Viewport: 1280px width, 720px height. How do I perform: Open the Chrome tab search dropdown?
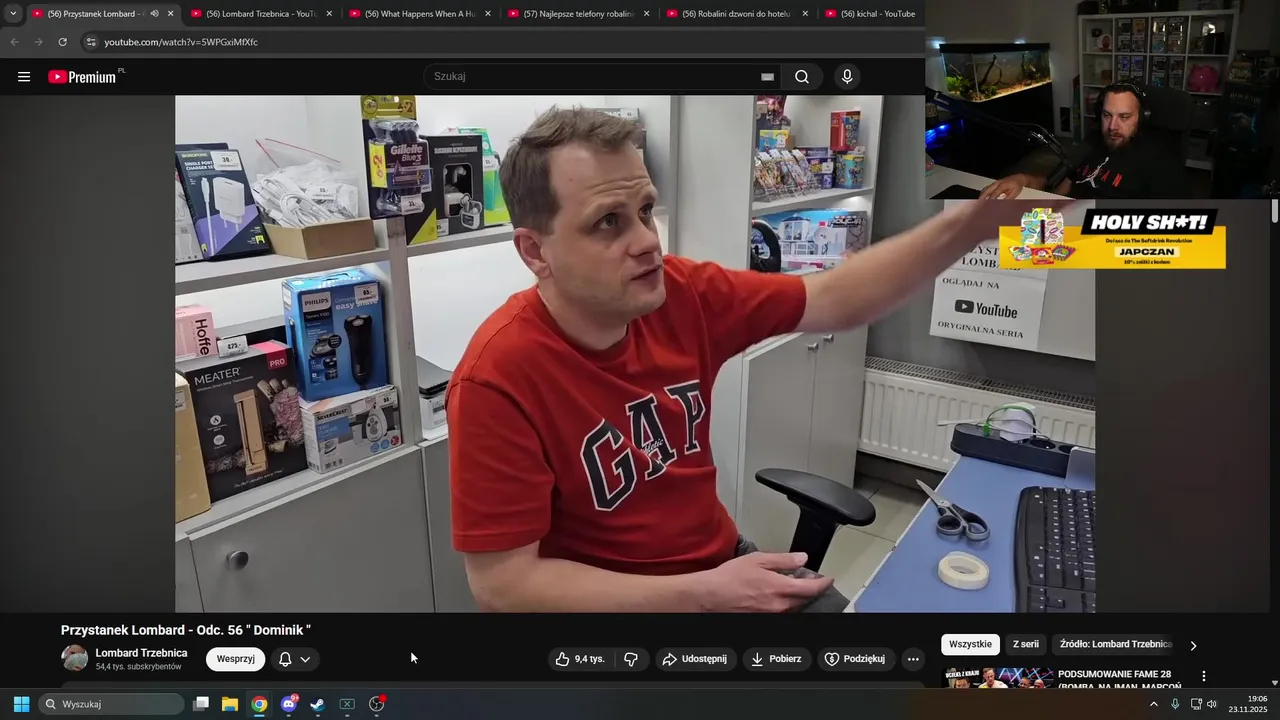[x=13, y=14]
